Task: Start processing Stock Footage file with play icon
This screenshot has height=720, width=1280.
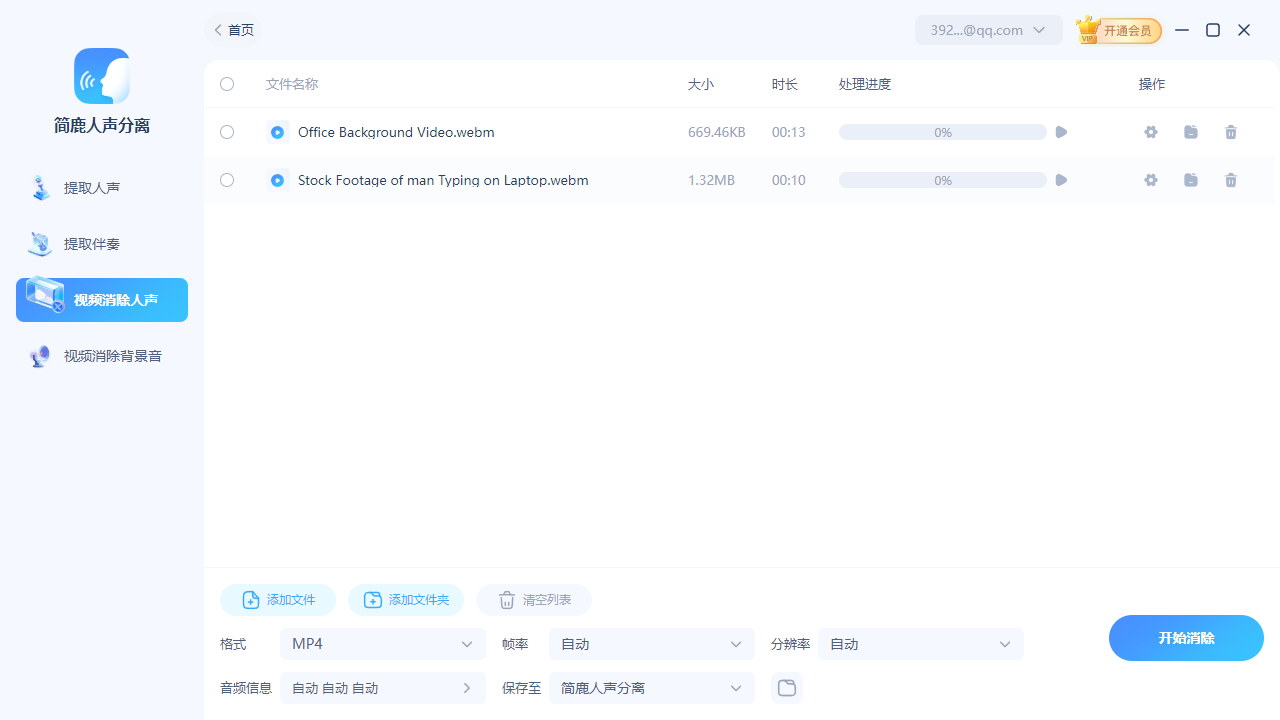Action: point(1061,180)
